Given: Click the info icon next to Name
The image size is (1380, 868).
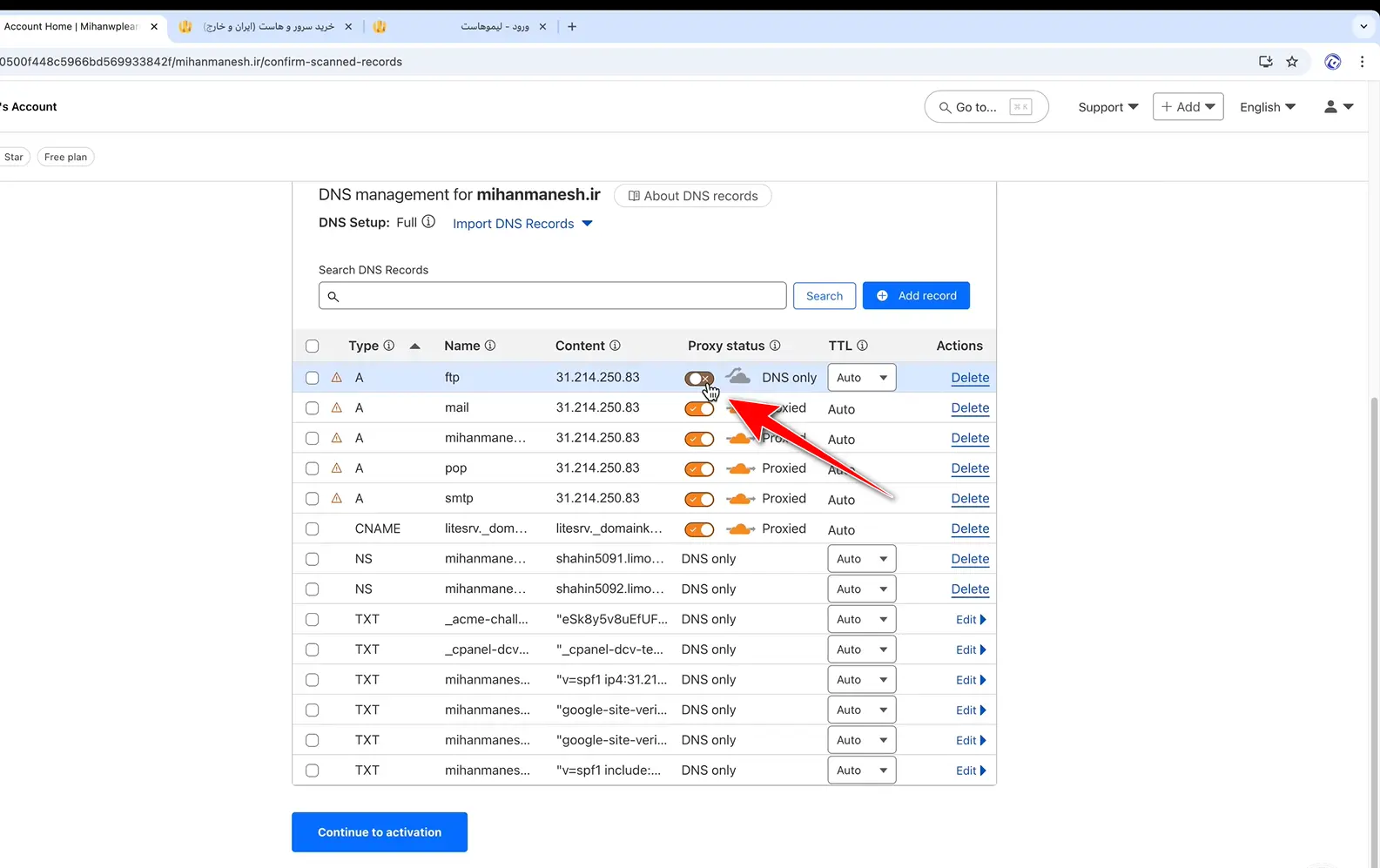Looking at the screenshot, I should (x=490, y=346).
